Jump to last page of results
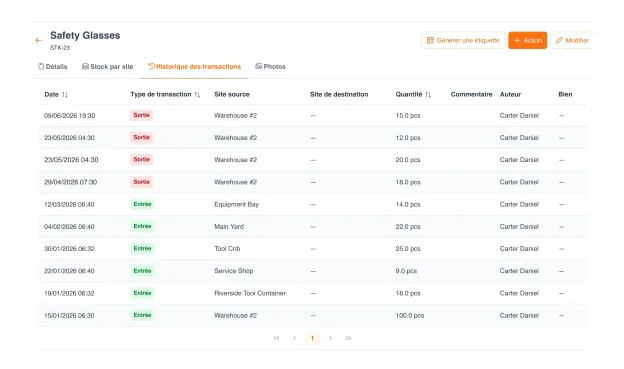 pyautogui.click(x=348, y=338)
